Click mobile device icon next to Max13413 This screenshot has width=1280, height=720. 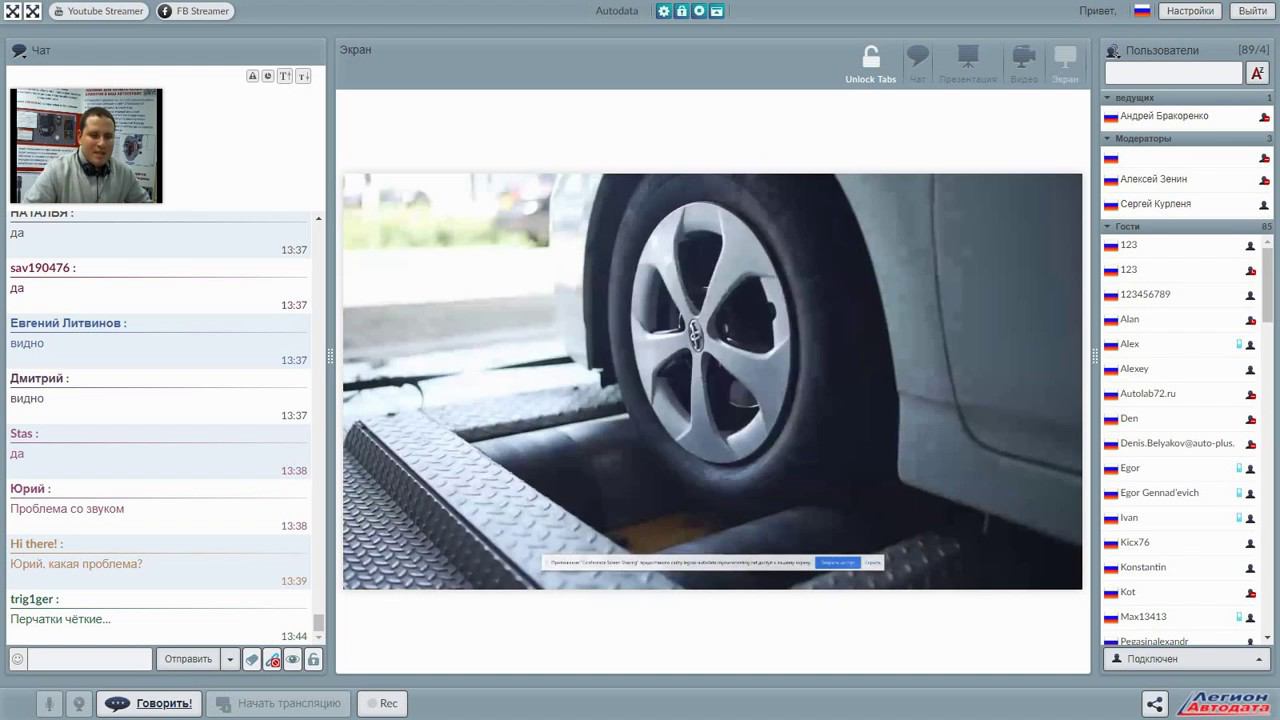pyautogui.click(x=1239, y=617)
